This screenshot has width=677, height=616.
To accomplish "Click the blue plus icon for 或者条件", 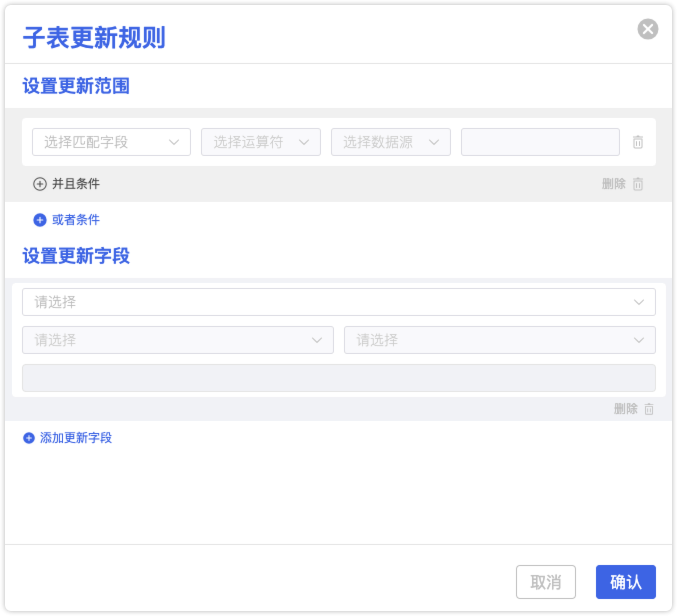I will click(40, 220).
